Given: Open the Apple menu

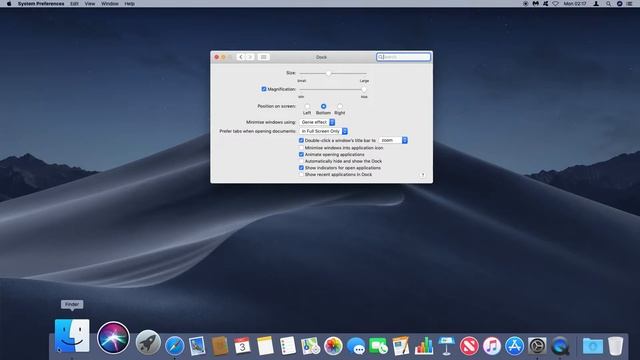Looking at the screenshot, I should 9,4.
